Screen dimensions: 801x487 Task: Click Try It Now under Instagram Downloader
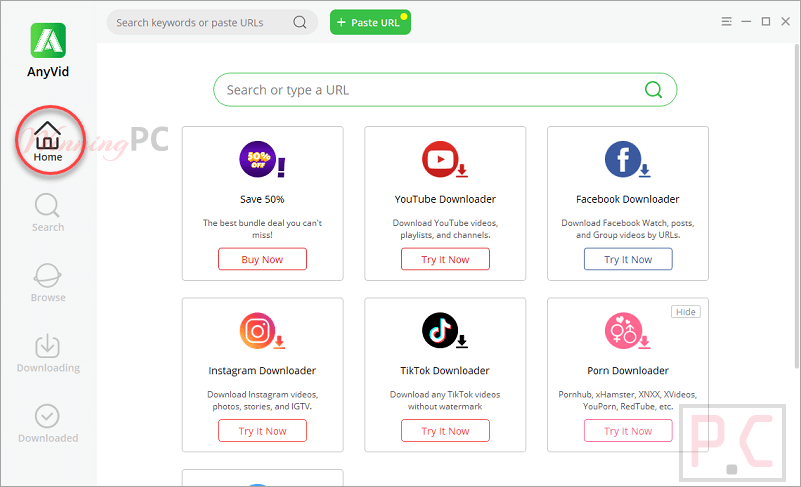[262, 431]
